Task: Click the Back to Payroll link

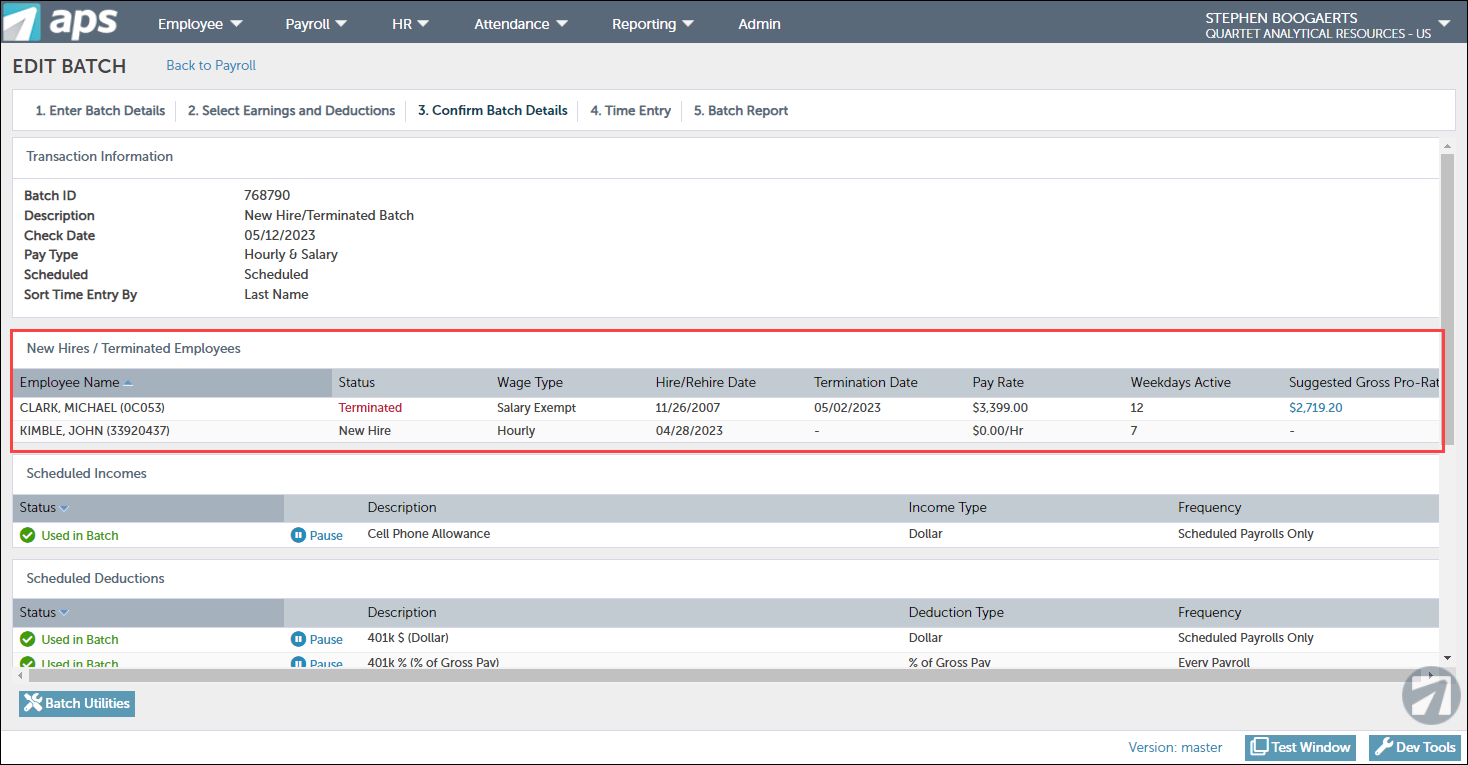Action: pyautogui.click(x=211, y=65)
